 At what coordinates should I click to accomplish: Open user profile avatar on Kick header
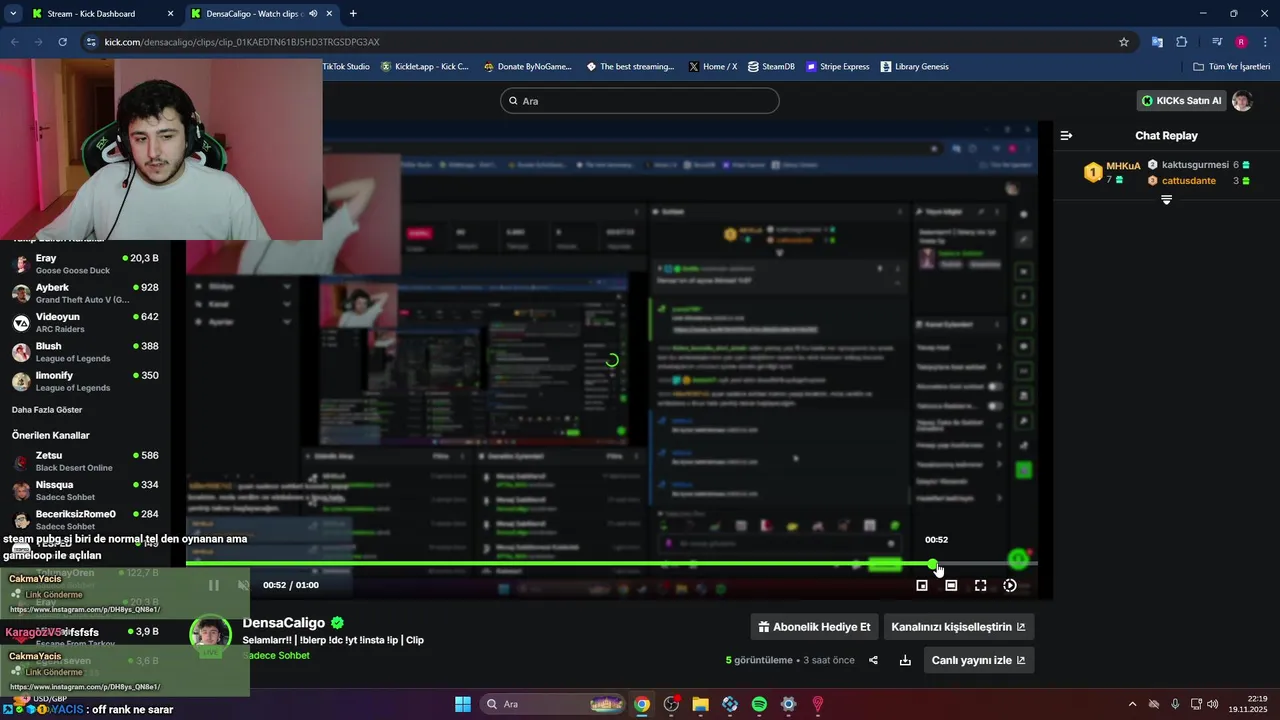point(1242,101)
